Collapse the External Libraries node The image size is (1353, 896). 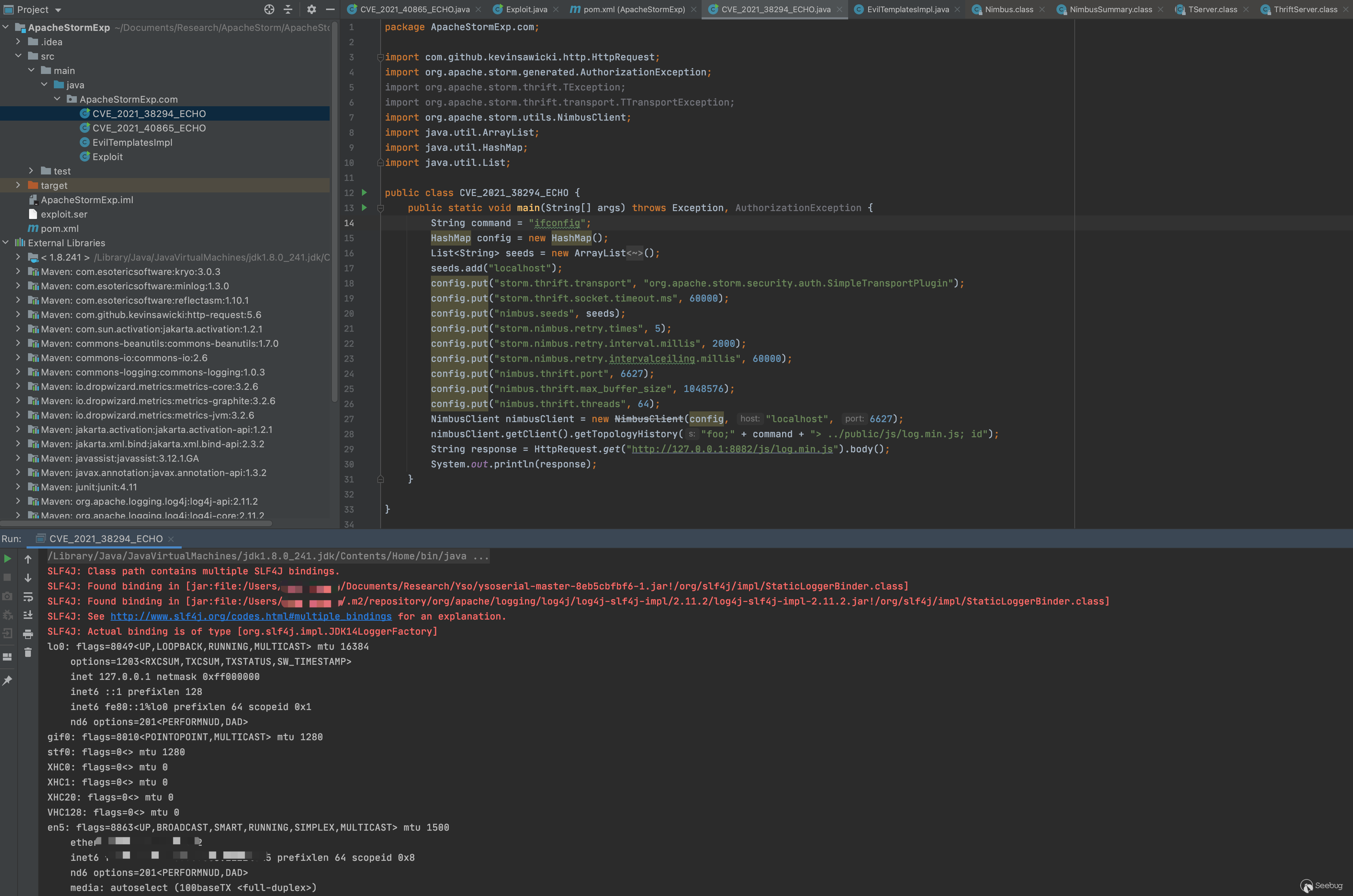click(x=6, y=242)
